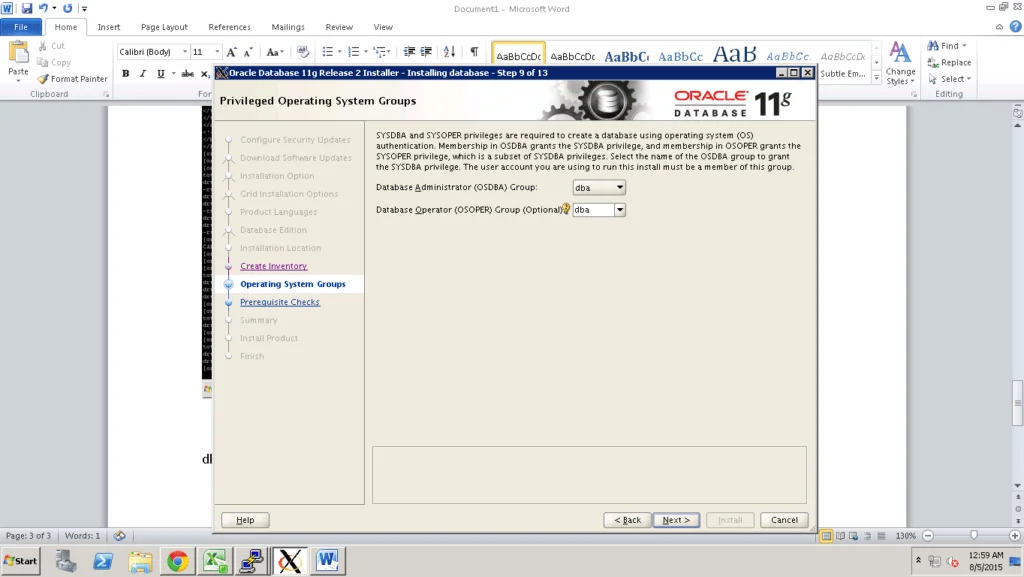Open Help in the Oracle installer
Image resolution: width=1024 pixels, height=577 pixels.
tap(245, 520)
